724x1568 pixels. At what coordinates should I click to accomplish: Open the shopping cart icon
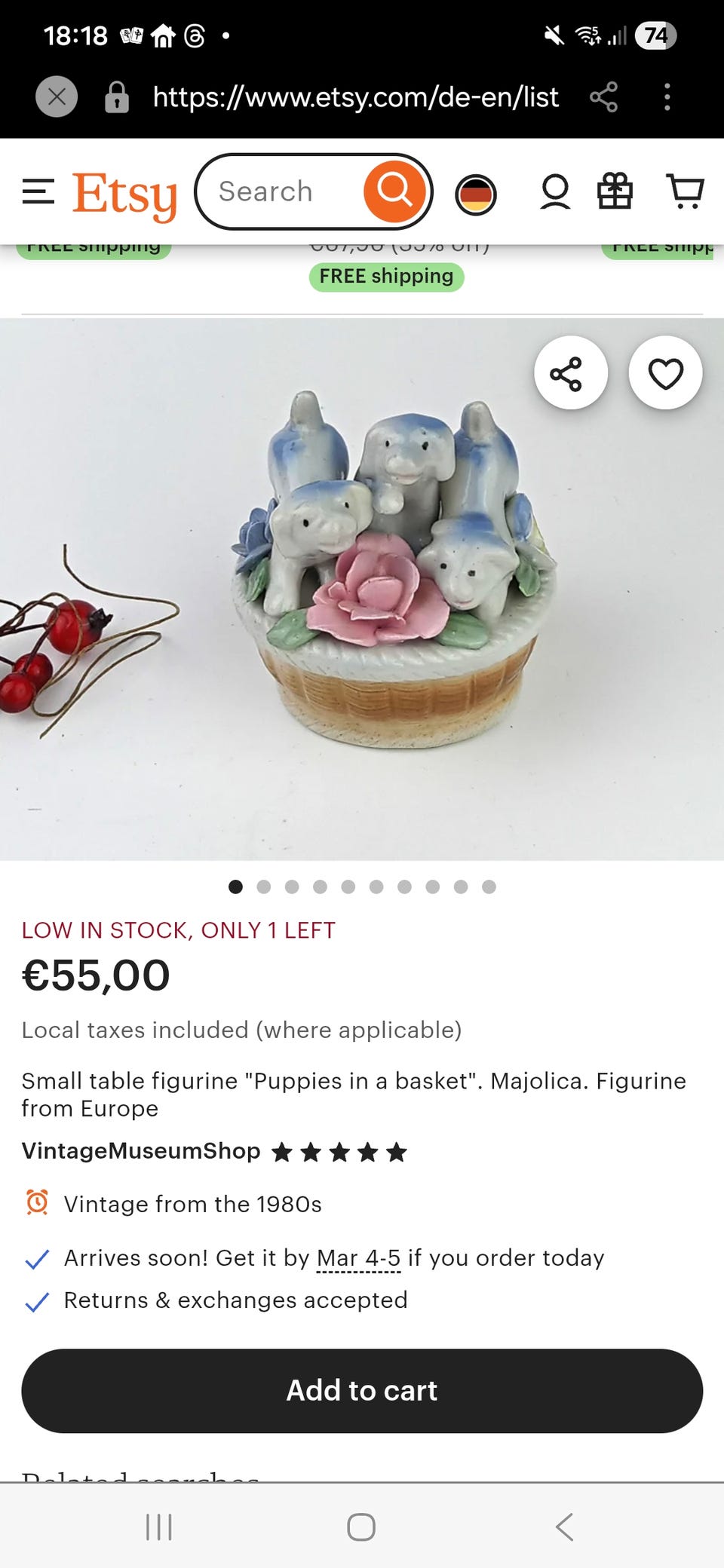click(685, 191)
